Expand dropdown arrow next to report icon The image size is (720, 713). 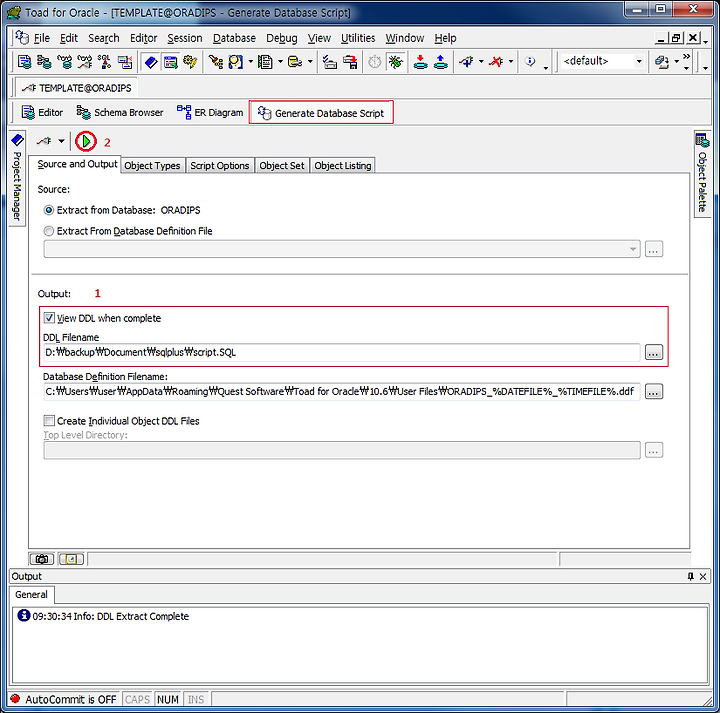[x=280, y=62]
